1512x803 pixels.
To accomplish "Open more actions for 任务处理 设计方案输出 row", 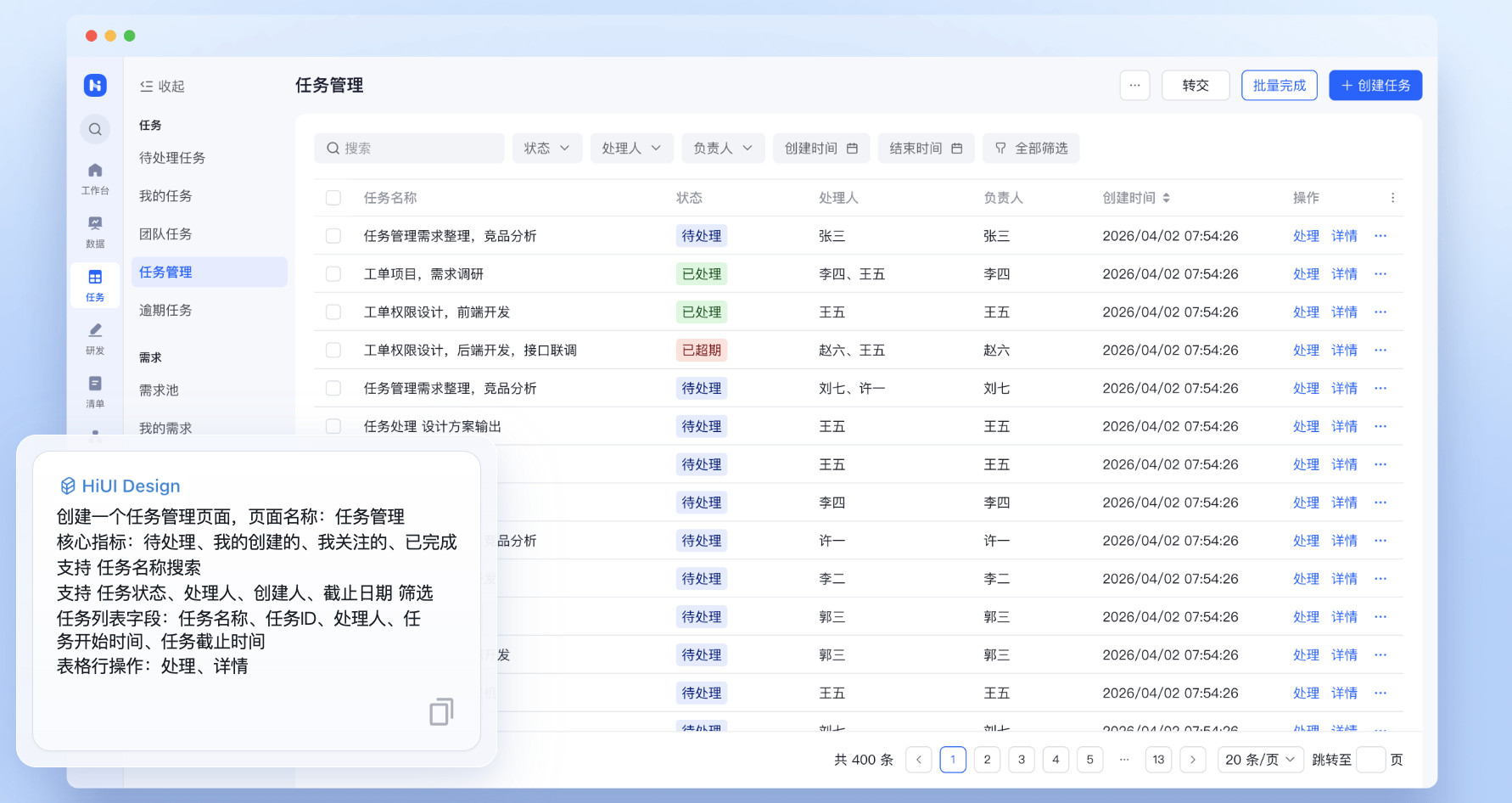I will (1380, 427).
